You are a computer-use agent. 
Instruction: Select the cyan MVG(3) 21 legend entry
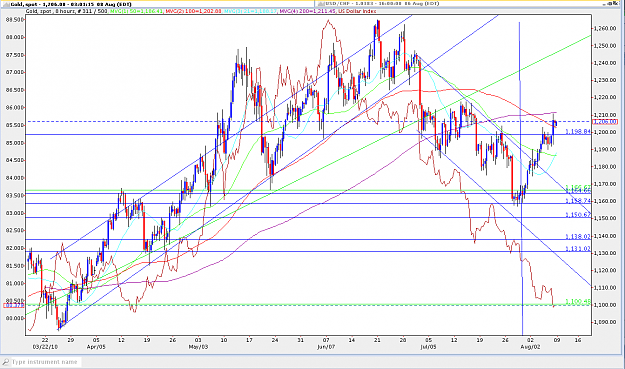(x=250, y=11)
